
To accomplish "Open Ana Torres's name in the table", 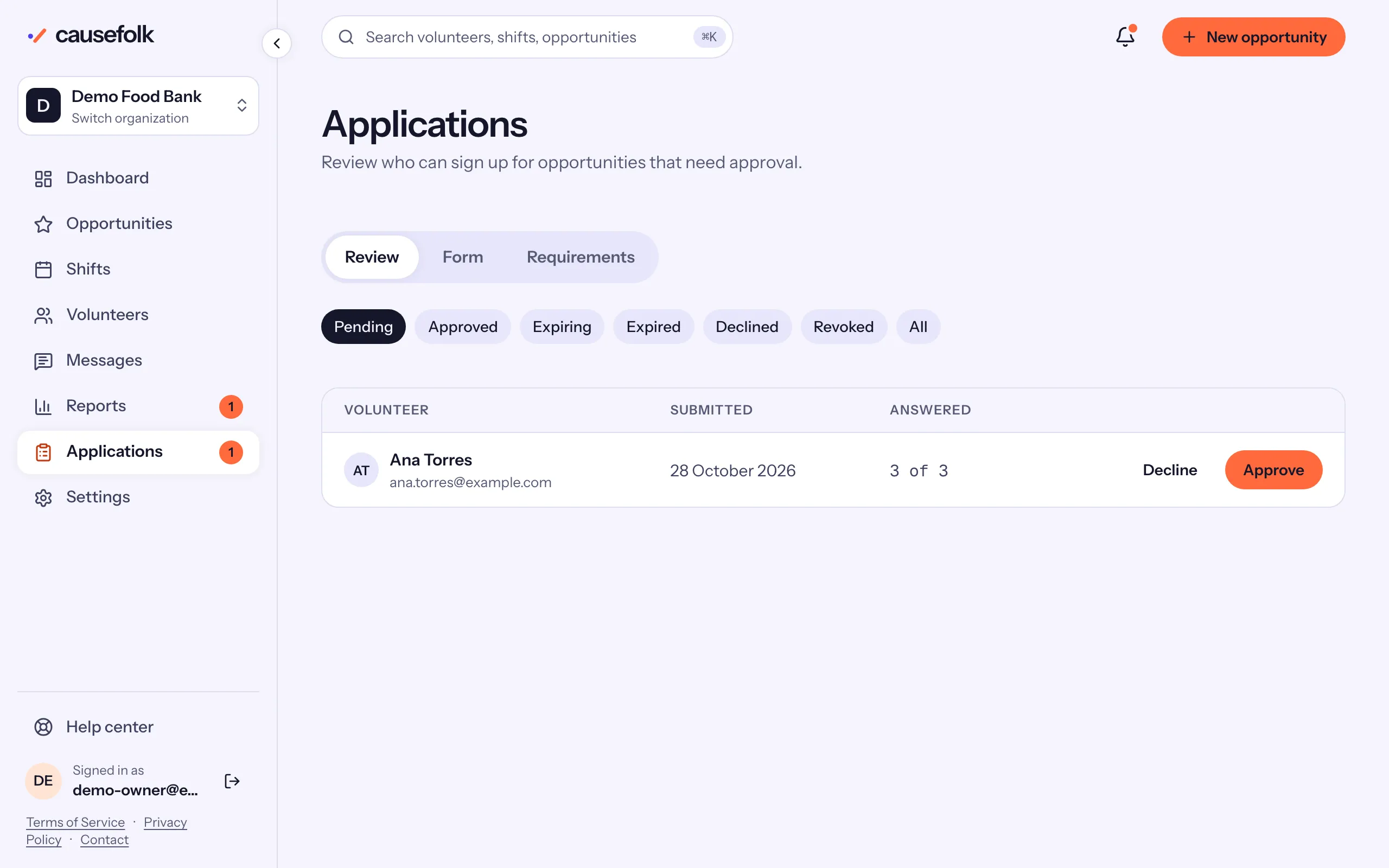I will [x=430, y=460].
